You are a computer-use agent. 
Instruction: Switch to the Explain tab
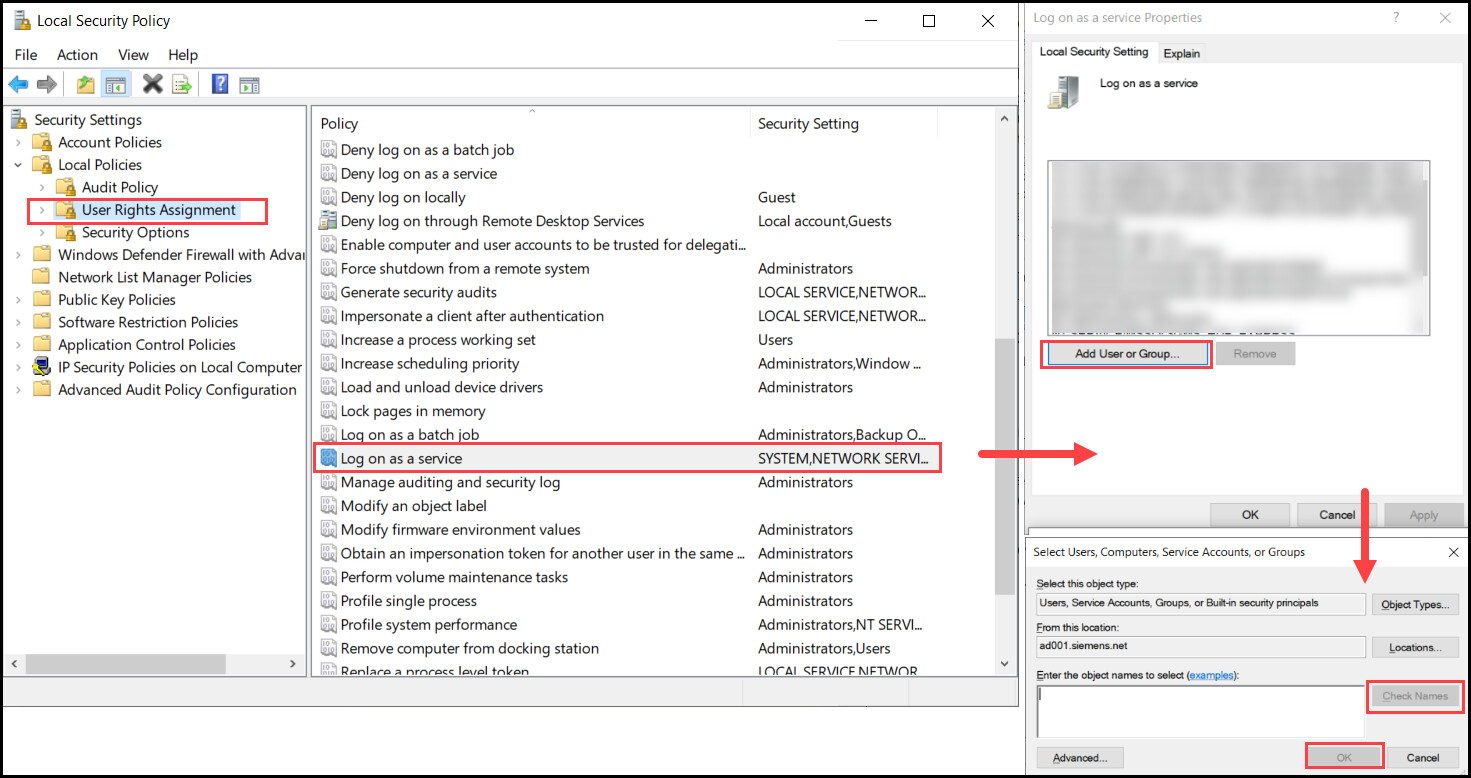[x=1182, y=53]
